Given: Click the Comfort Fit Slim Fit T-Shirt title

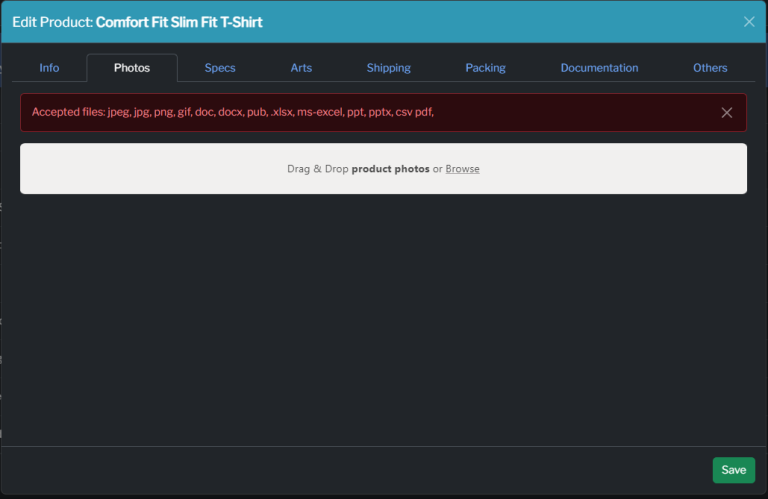Looking at the screenshot, I should [179, 22].
